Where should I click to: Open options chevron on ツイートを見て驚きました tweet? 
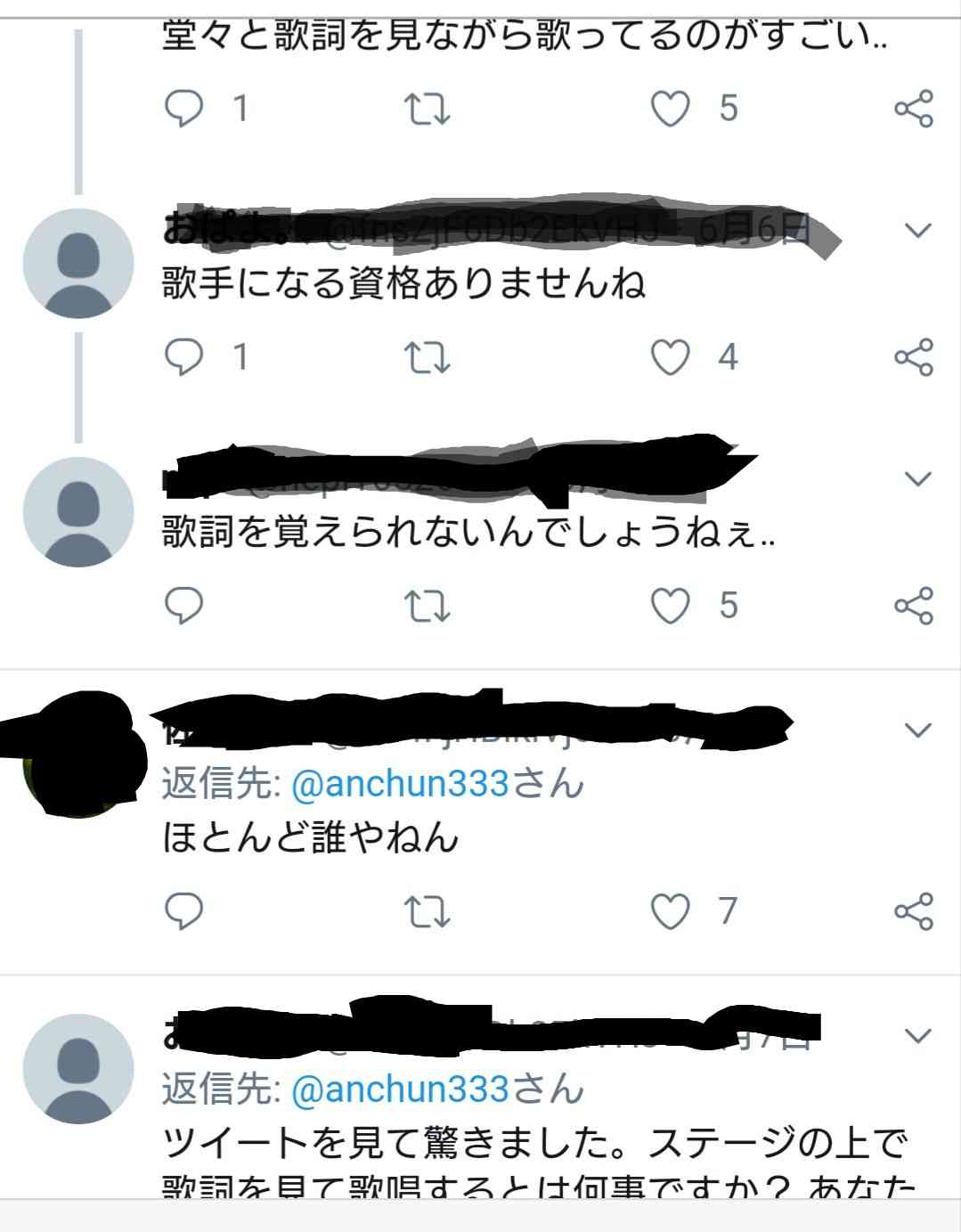point(917,1035)
